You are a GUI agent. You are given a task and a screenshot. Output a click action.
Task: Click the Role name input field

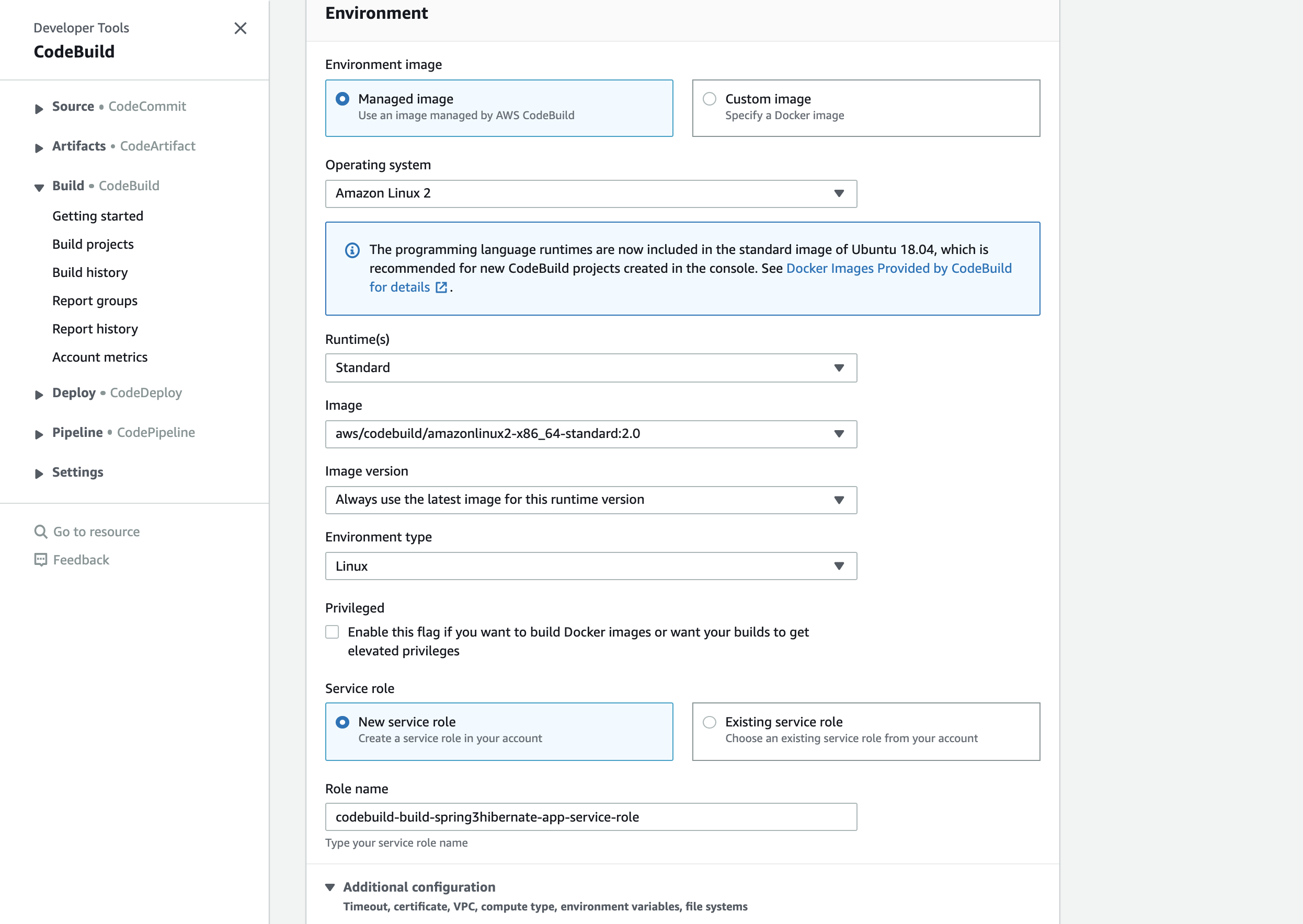[x=591, y=817]
